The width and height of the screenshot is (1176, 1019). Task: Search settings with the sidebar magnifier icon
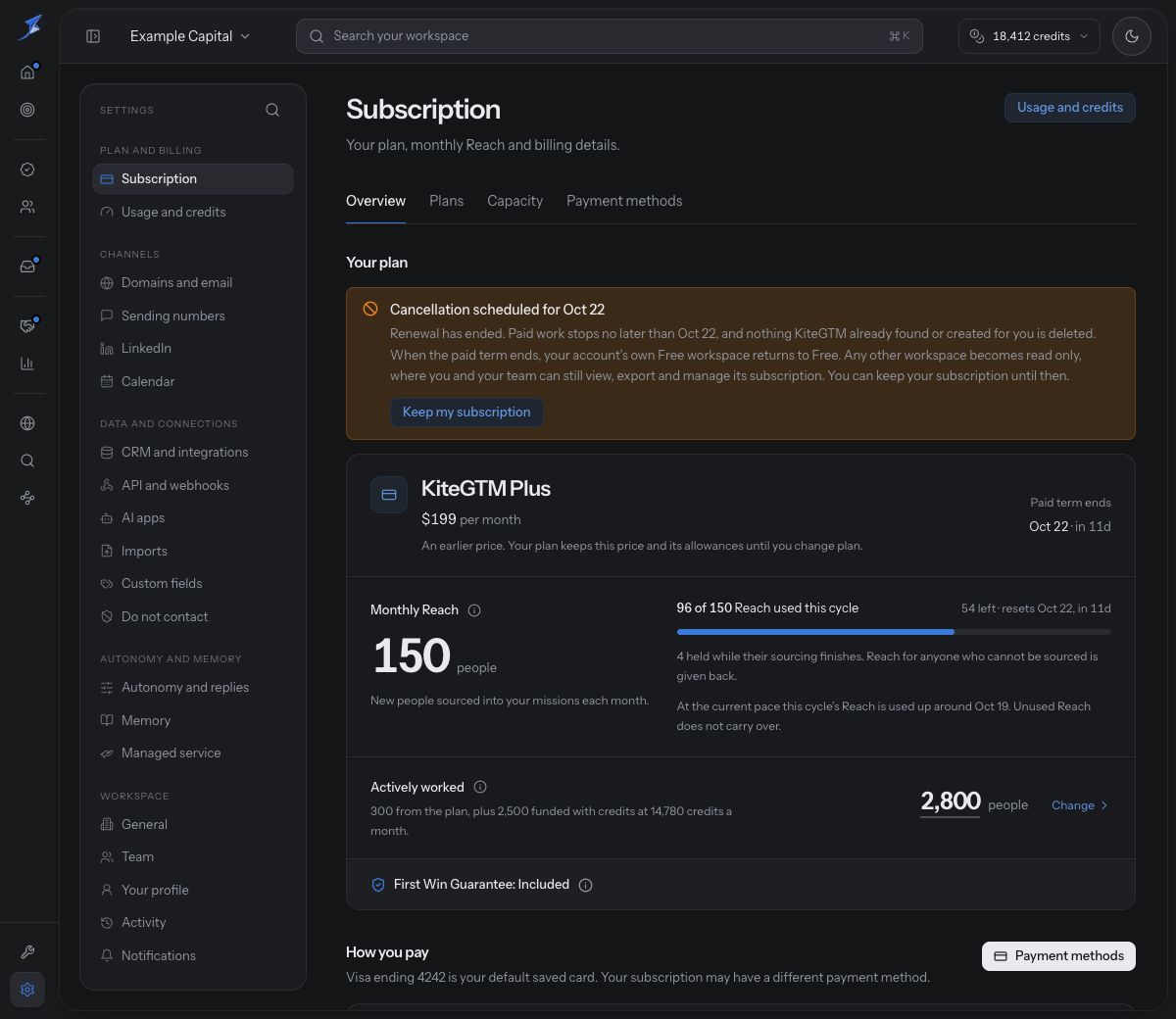pyautogui.click(x=272, y=110)
